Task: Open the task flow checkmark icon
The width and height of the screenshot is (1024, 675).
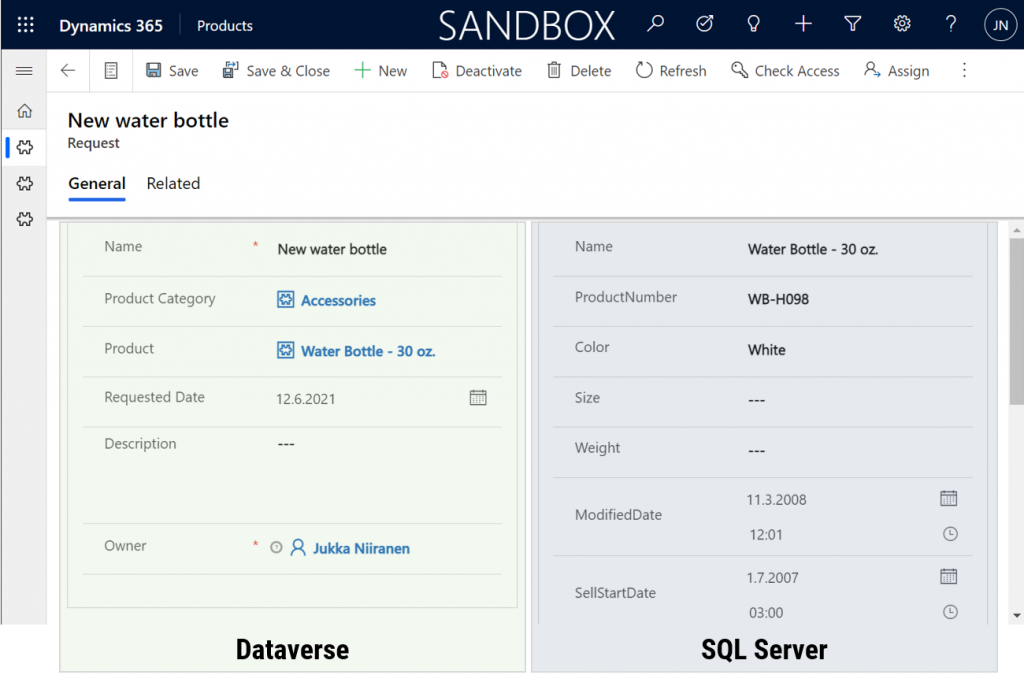Action: pos(705,24)
